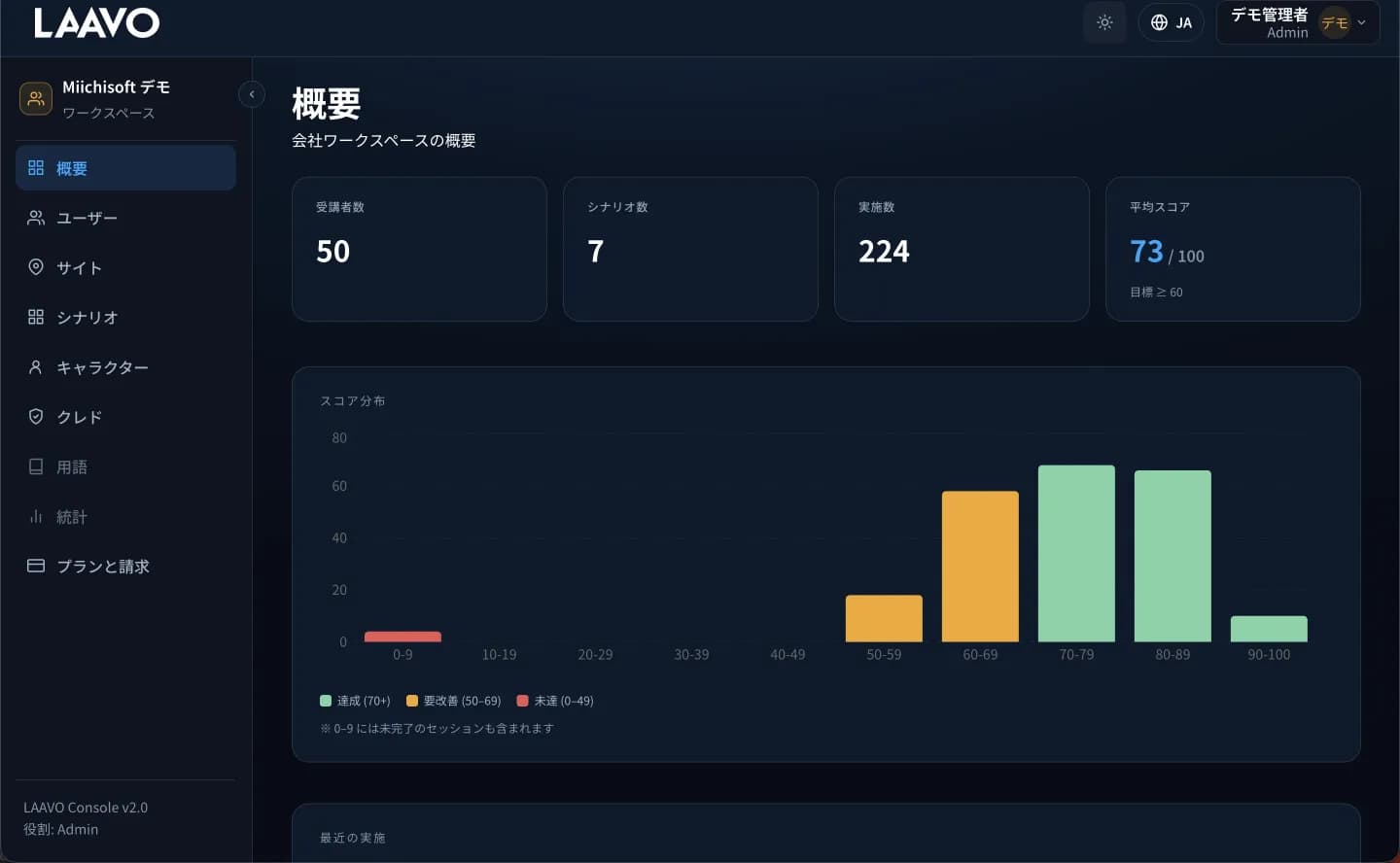Image resolution: width=1400 pixels, height=863 pixels.
Task: Click the red 0-9 score bar
Action: click(402, 637)
